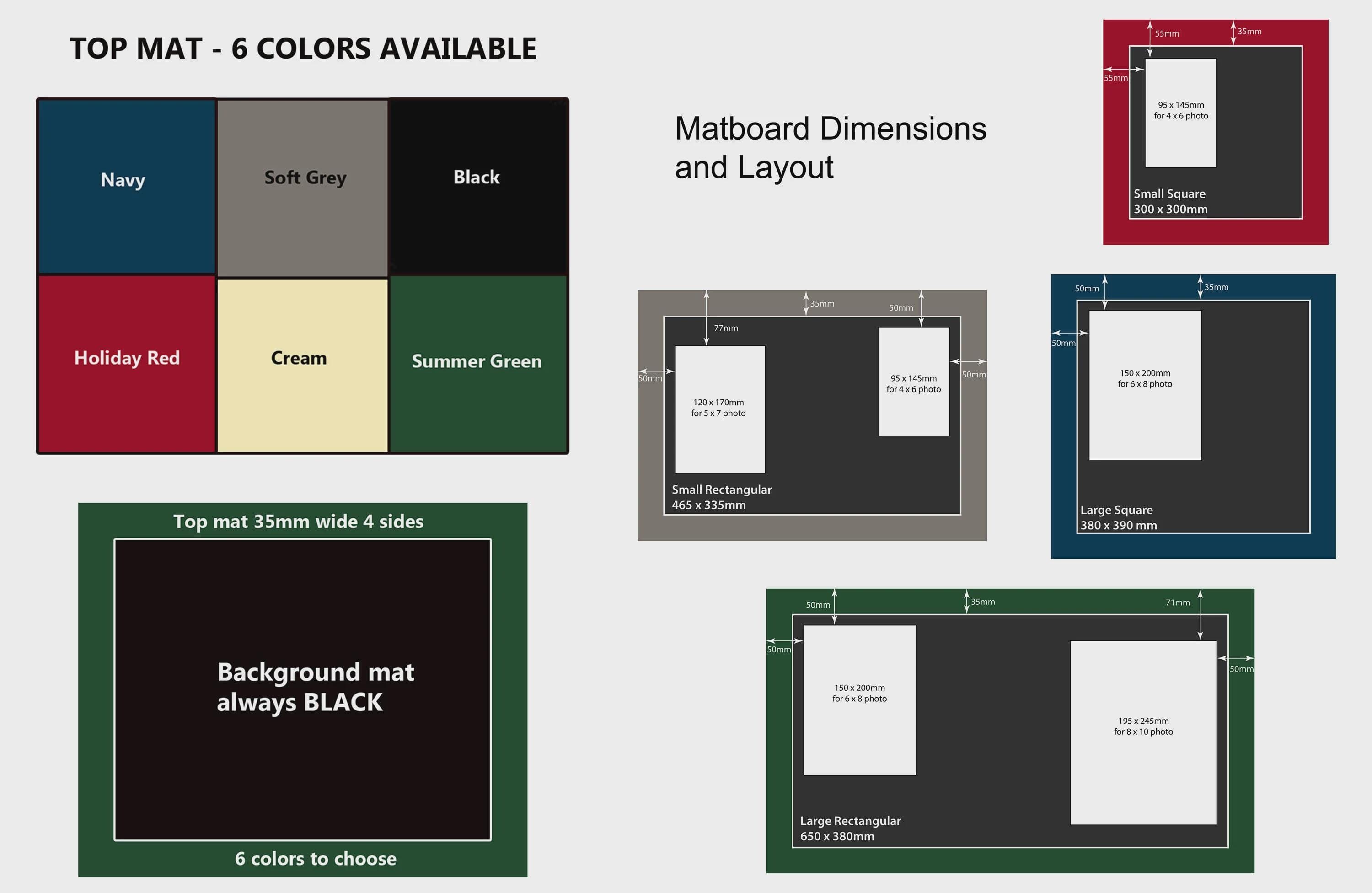
Task: Click the '35mm' label on the Large Rectangular mat
Action: coord(983,602)
